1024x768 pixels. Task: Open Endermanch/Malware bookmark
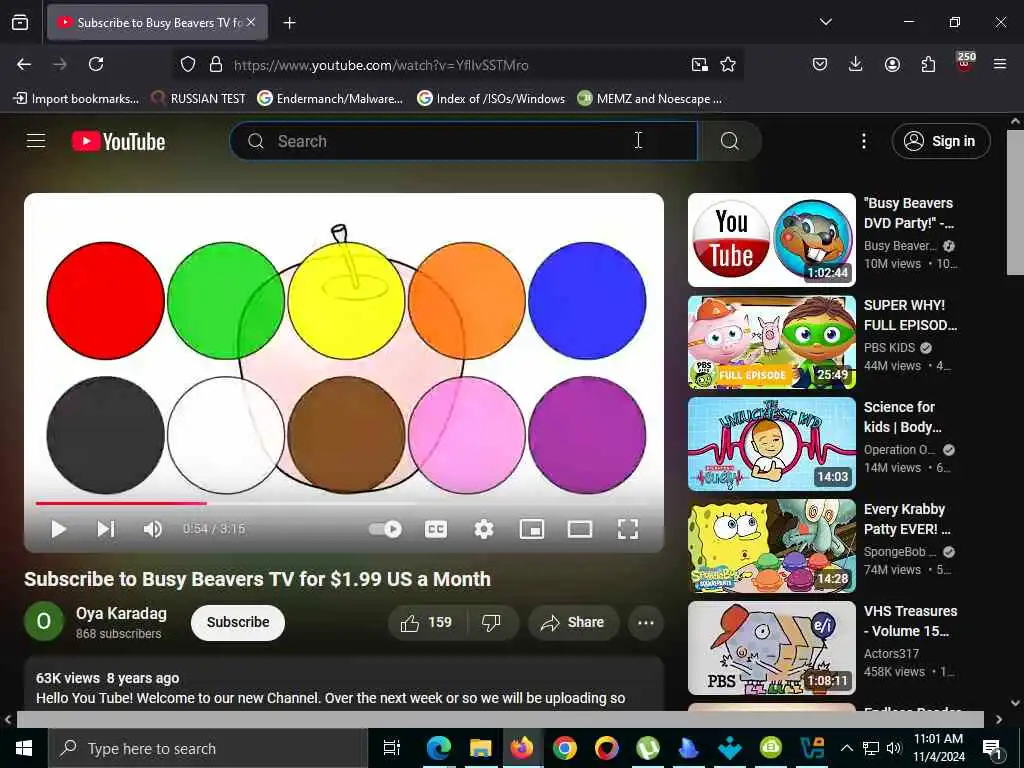point(330,99)
